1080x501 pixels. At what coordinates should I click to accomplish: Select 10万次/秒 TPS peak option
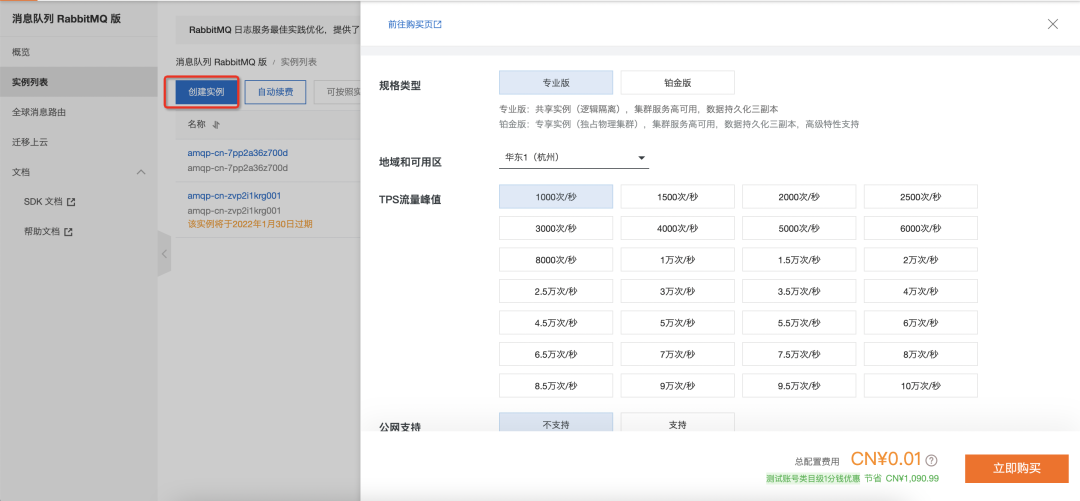click(x=921, y=386)
